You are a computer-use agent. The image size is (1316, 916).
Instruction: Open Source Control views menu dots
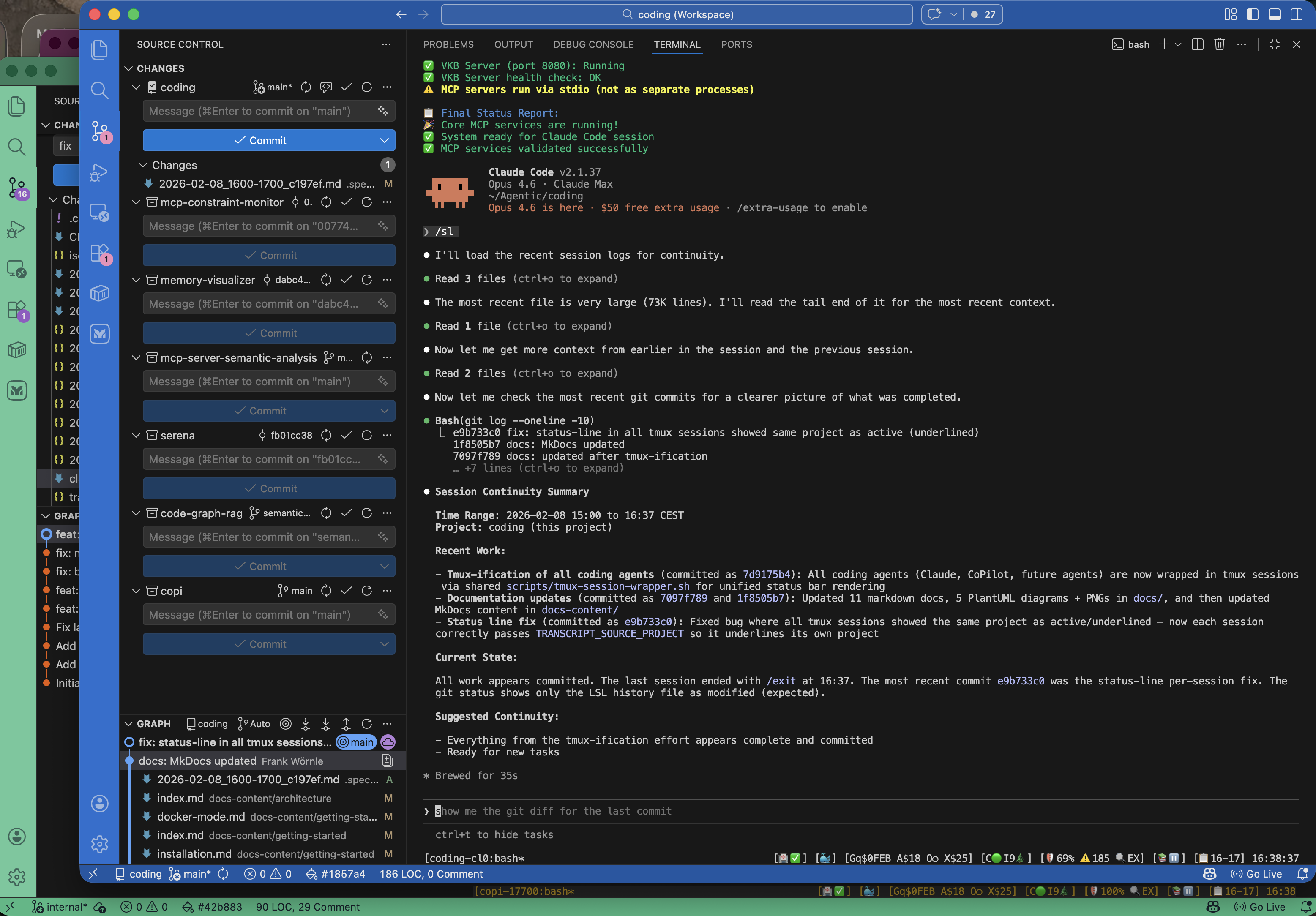click(x=386, y=44)
